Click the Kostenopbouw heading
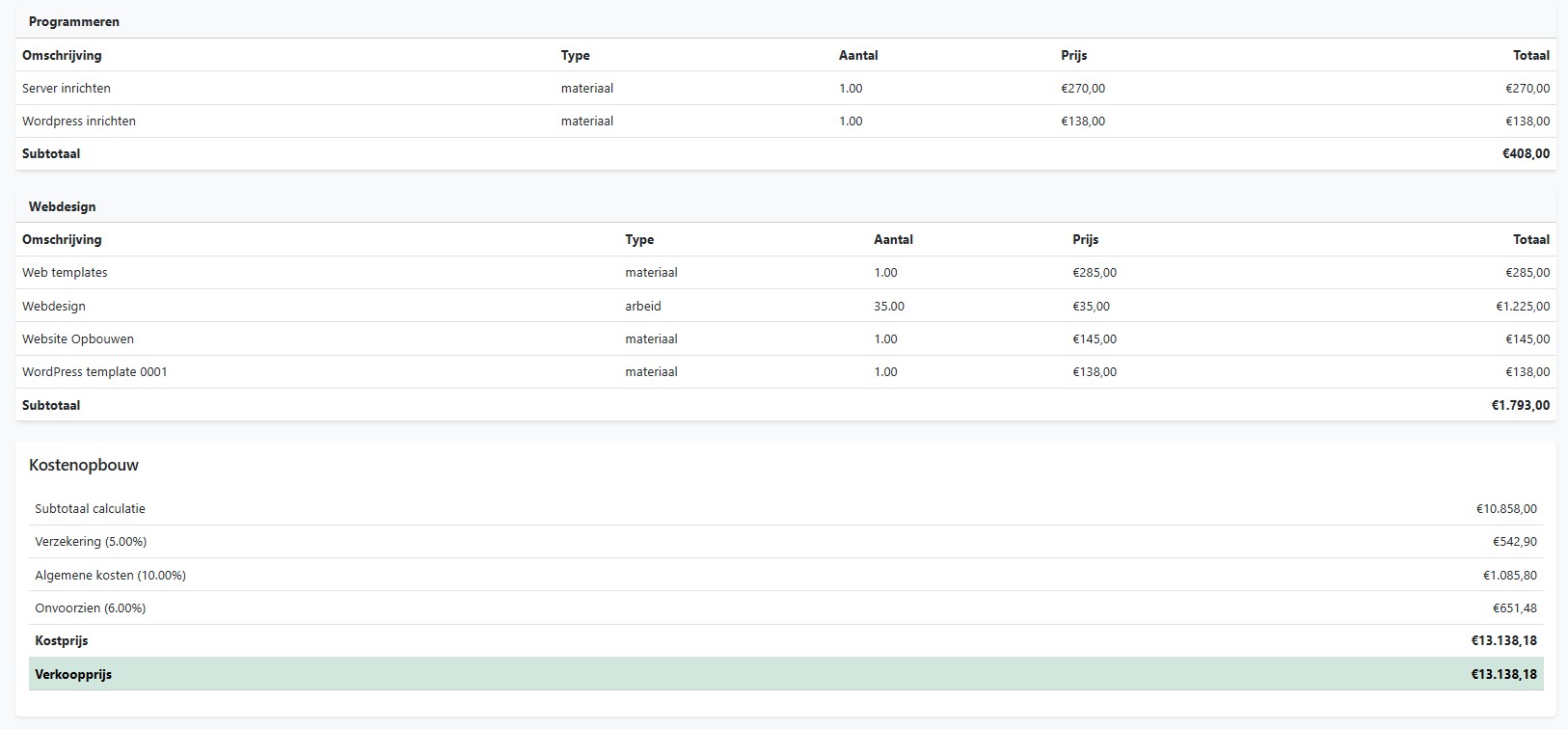The image size is (1568, 729). pos(84,465)
